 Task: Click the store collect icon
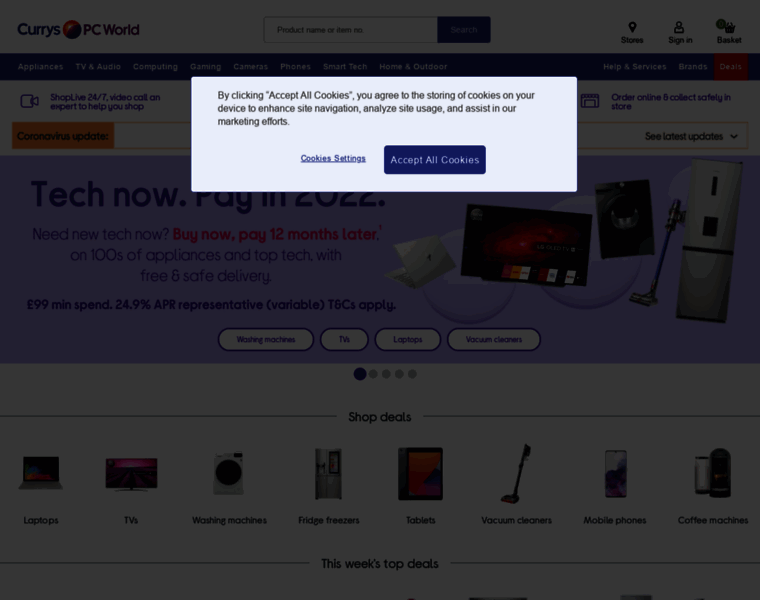(x=590, y=101)
